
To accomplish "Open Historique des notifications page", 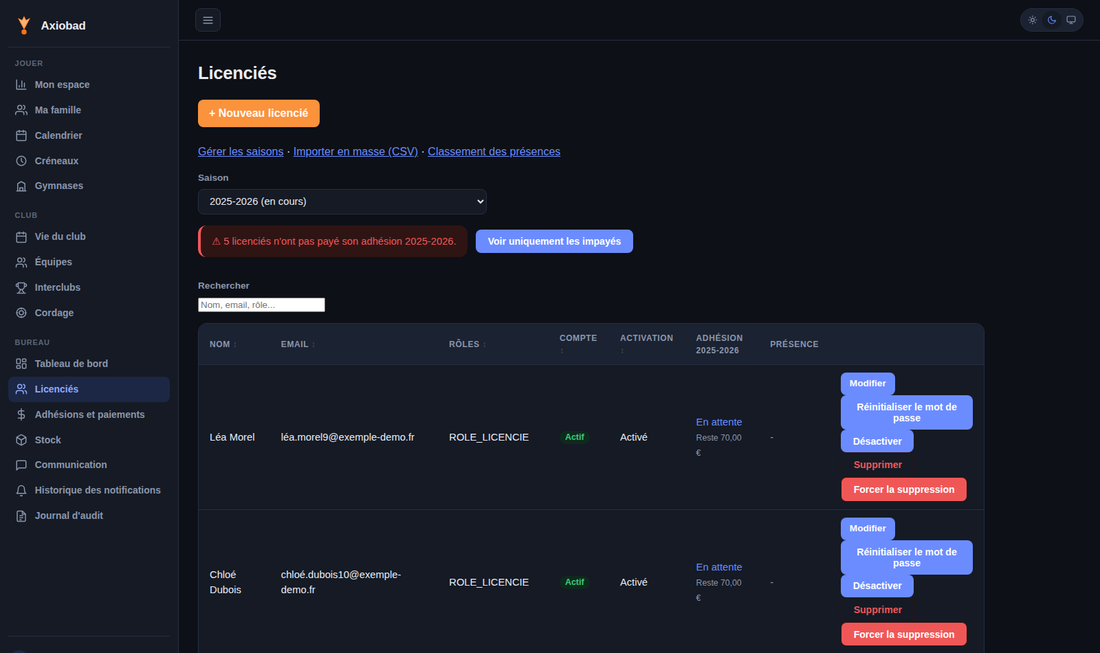I will pyautogui.click(x=89, y=490).
